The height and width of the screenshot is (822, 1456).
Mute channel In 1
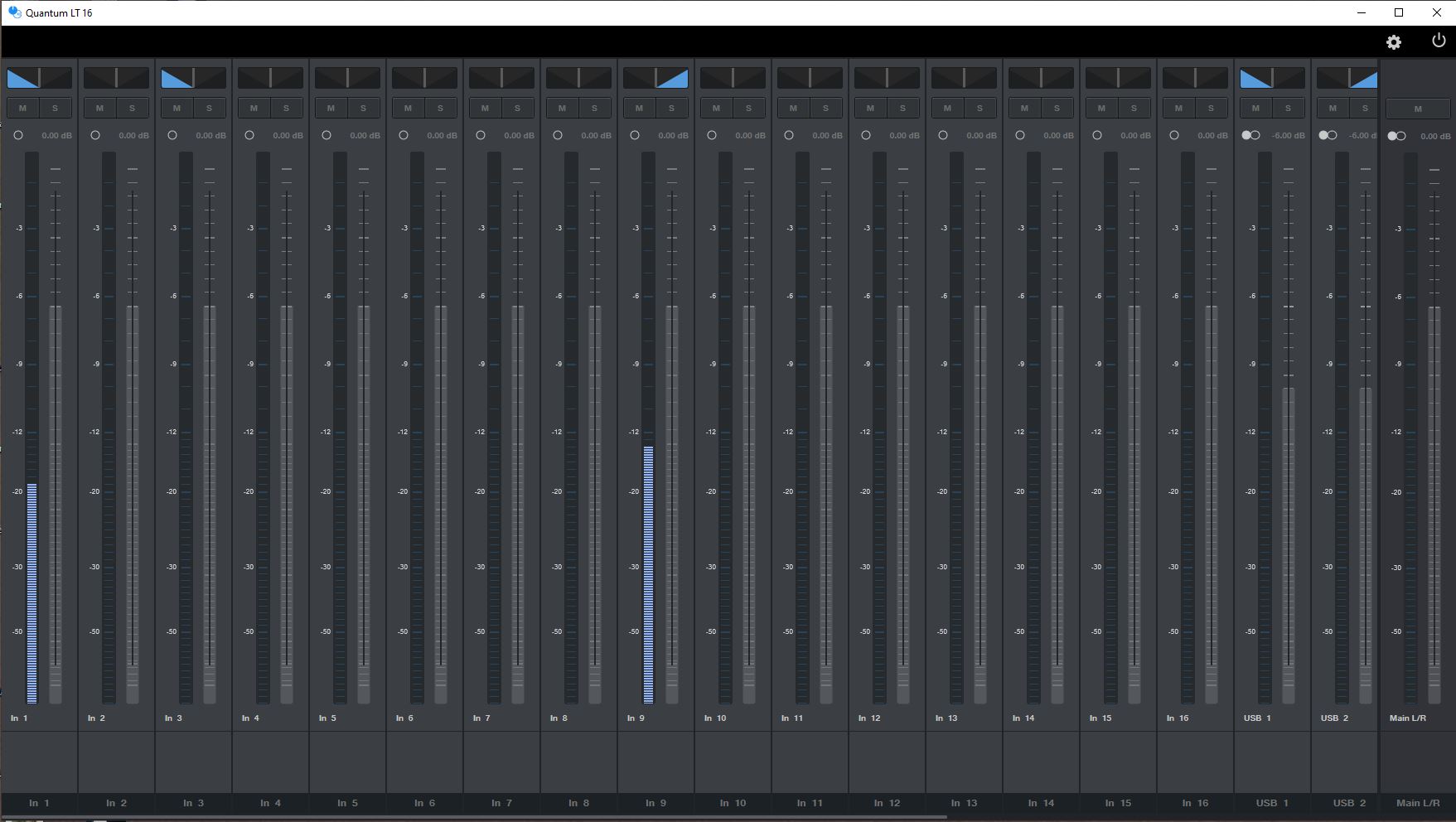(x=22, y=108)
